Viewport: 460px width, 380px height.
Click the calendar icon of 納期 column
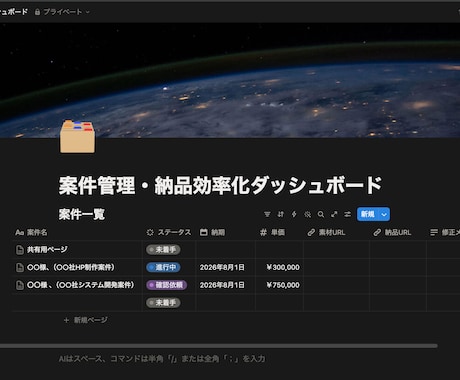[x=204, y=232]
